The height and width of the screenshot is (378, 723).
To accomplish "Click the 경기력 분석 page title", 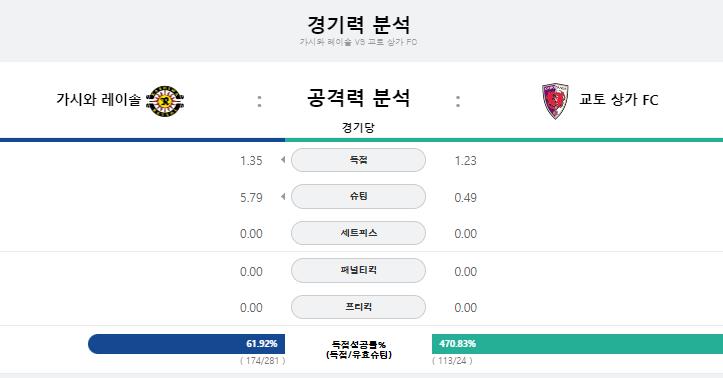I will click(x=358, y=24).
